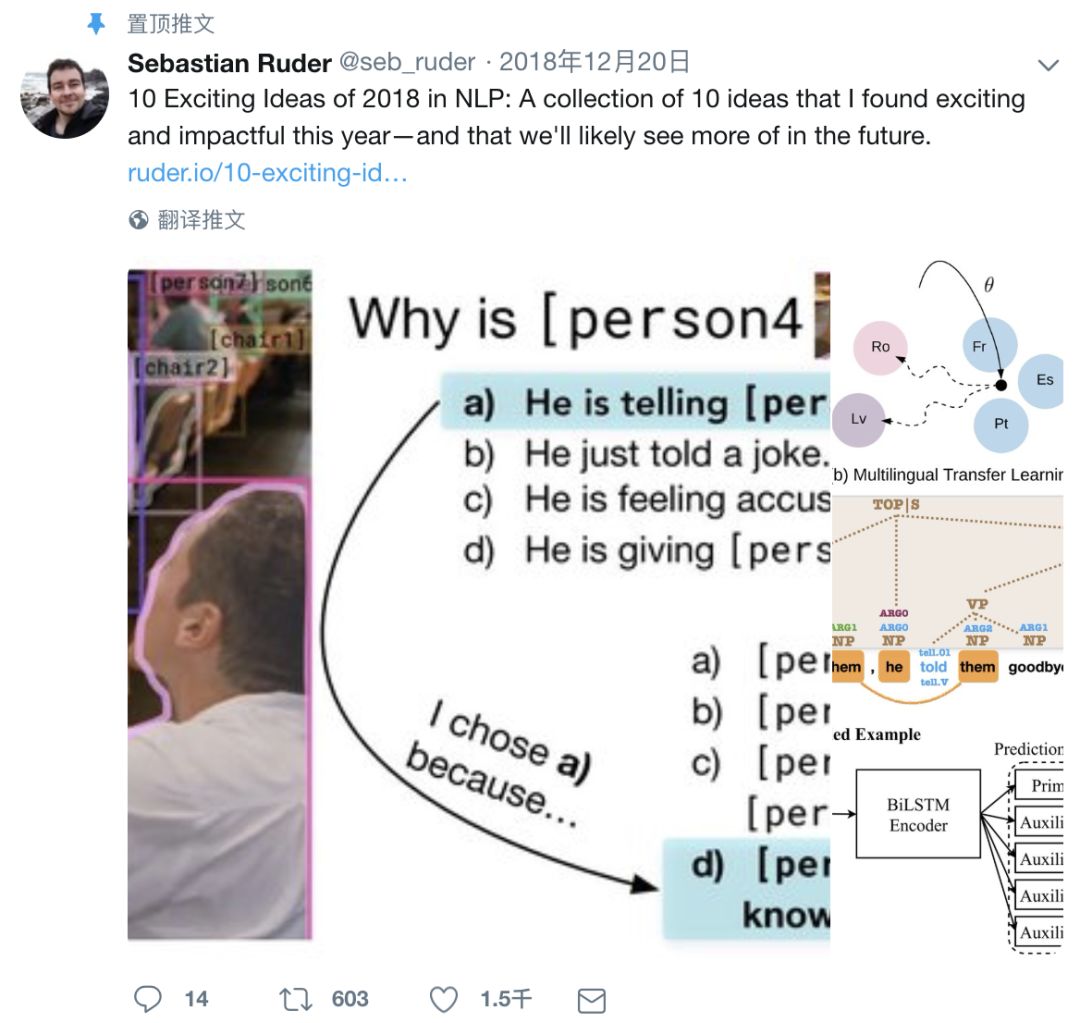Open Sebastian Ruder display name
This screenshot has width=1080, height=1023.
click(x=229, y=63)
